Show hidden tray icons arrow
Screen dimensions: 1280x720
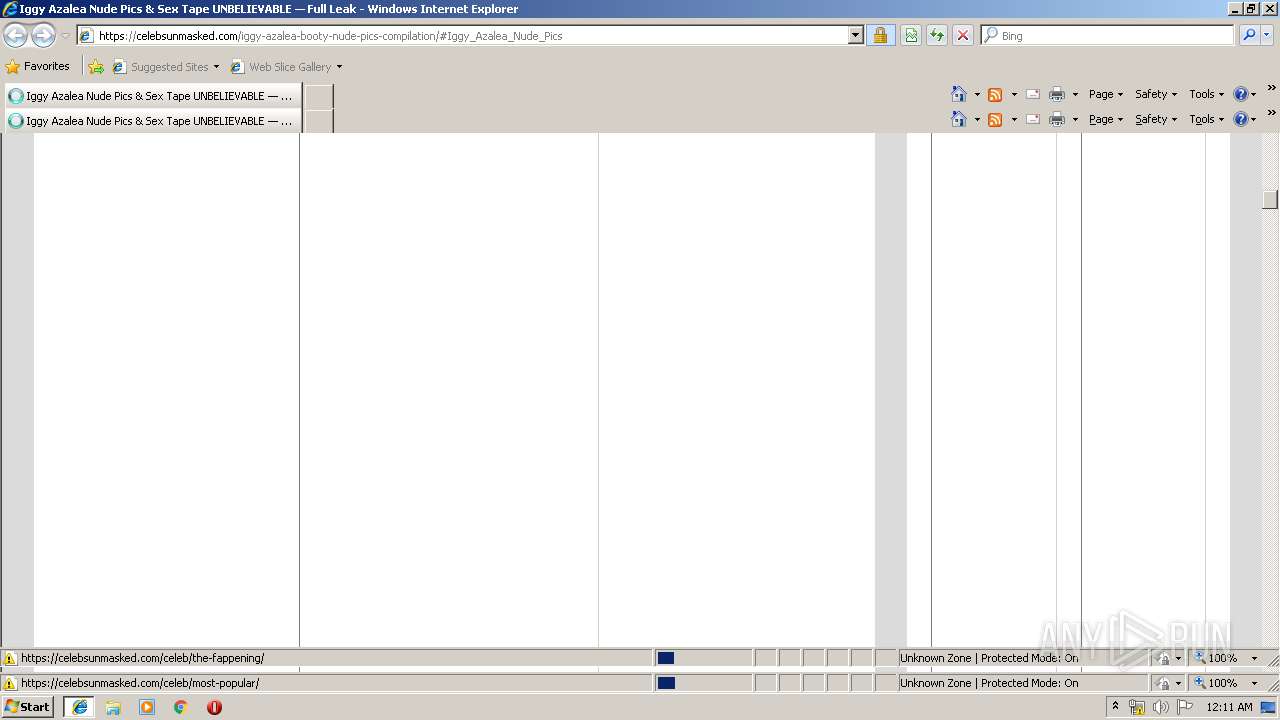click(1115, 707)
